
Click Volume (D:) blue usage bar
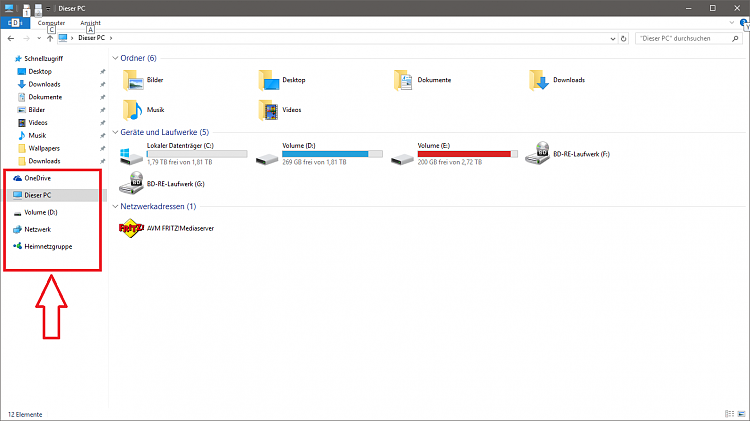332,154
